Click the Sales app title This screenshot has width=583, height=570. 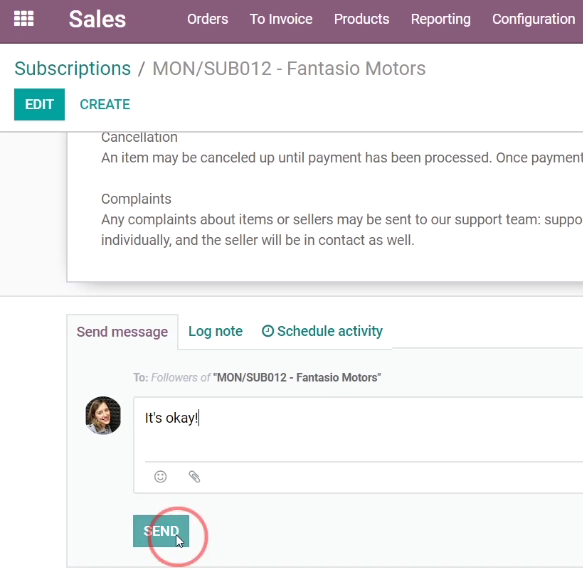[x=97, y=19]
